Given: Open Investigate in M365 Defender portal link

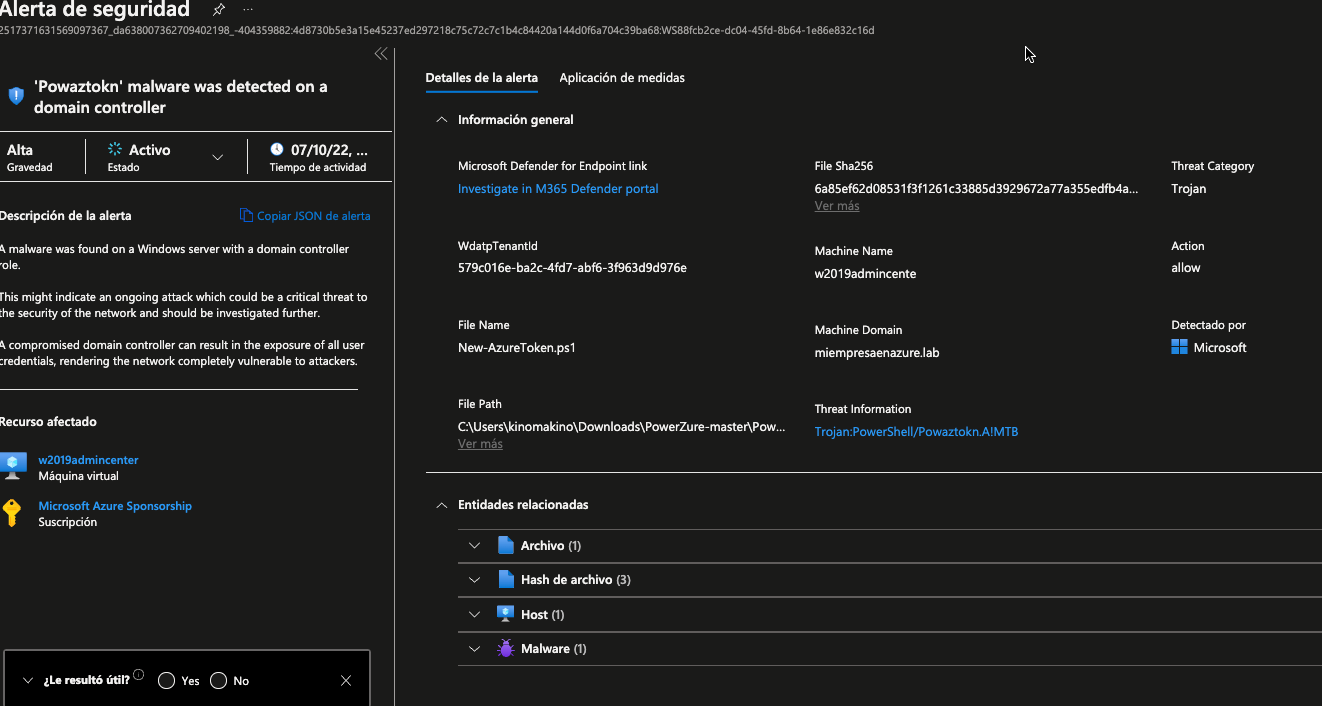Looking at the screenshot, I should (558, 188).
